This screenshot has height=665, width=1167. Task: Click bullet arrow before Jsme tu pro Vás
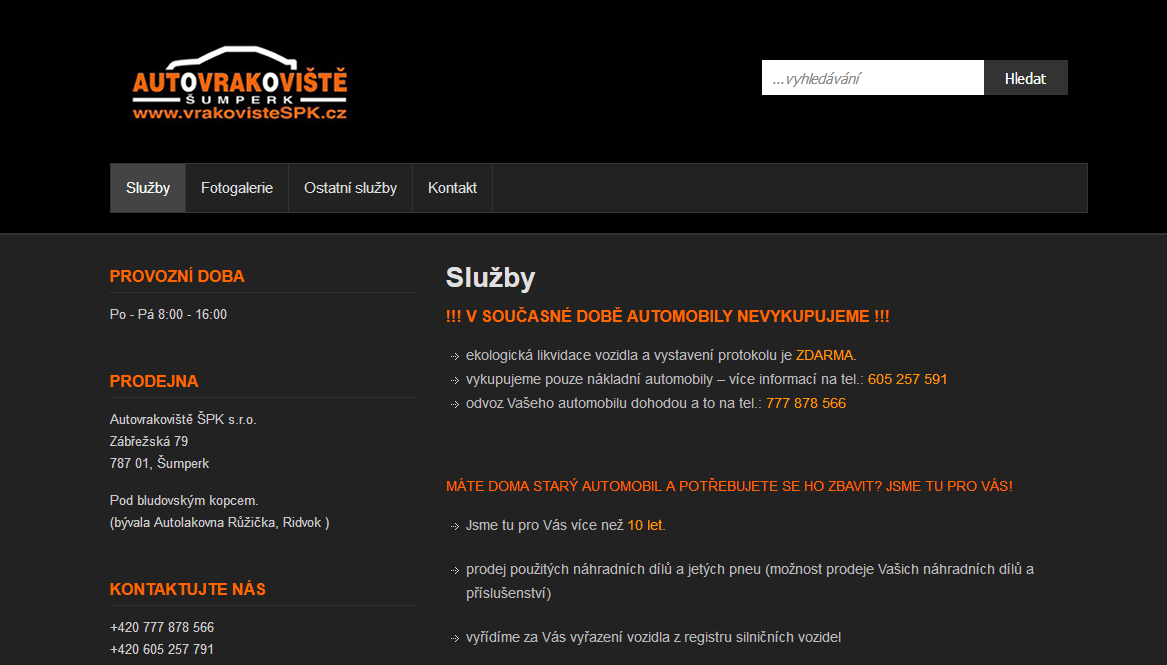(455, 527)
